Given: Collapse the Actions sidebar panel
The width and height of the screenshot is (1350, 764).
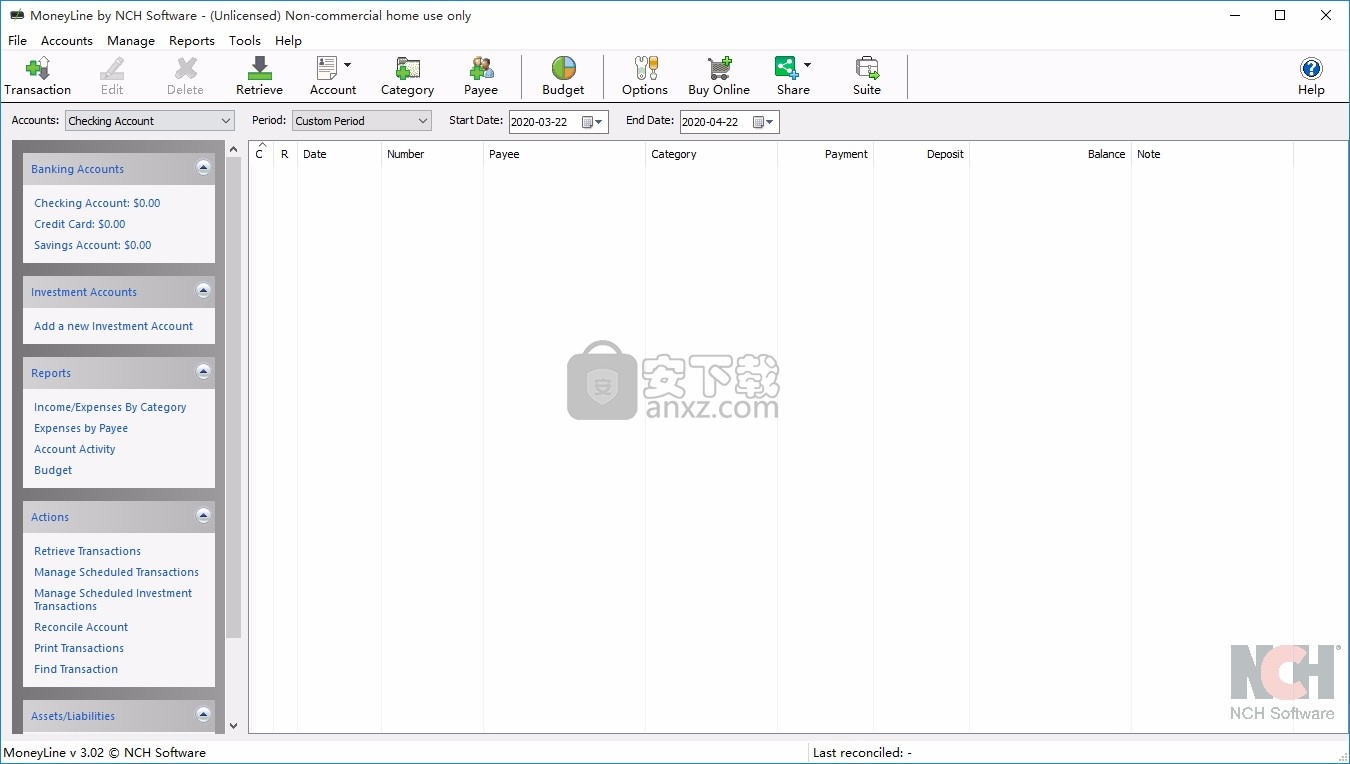Looking at the screenshot, I should (203, 516).
